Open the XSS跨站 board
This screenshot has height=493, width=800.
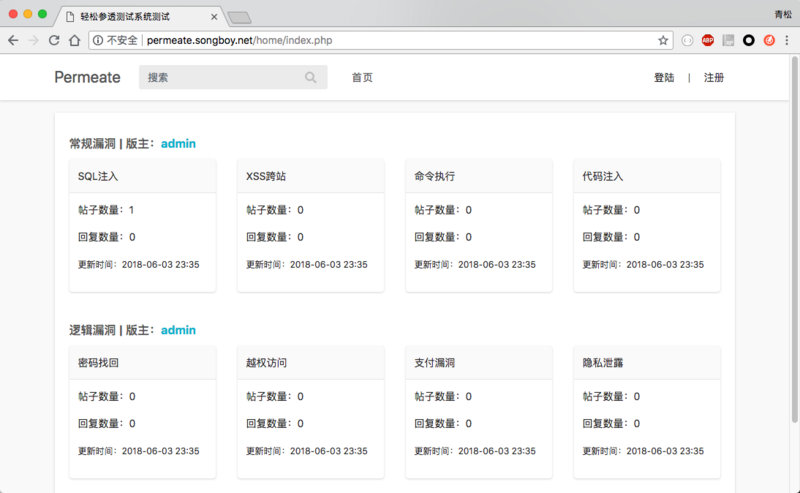point(266,177)
